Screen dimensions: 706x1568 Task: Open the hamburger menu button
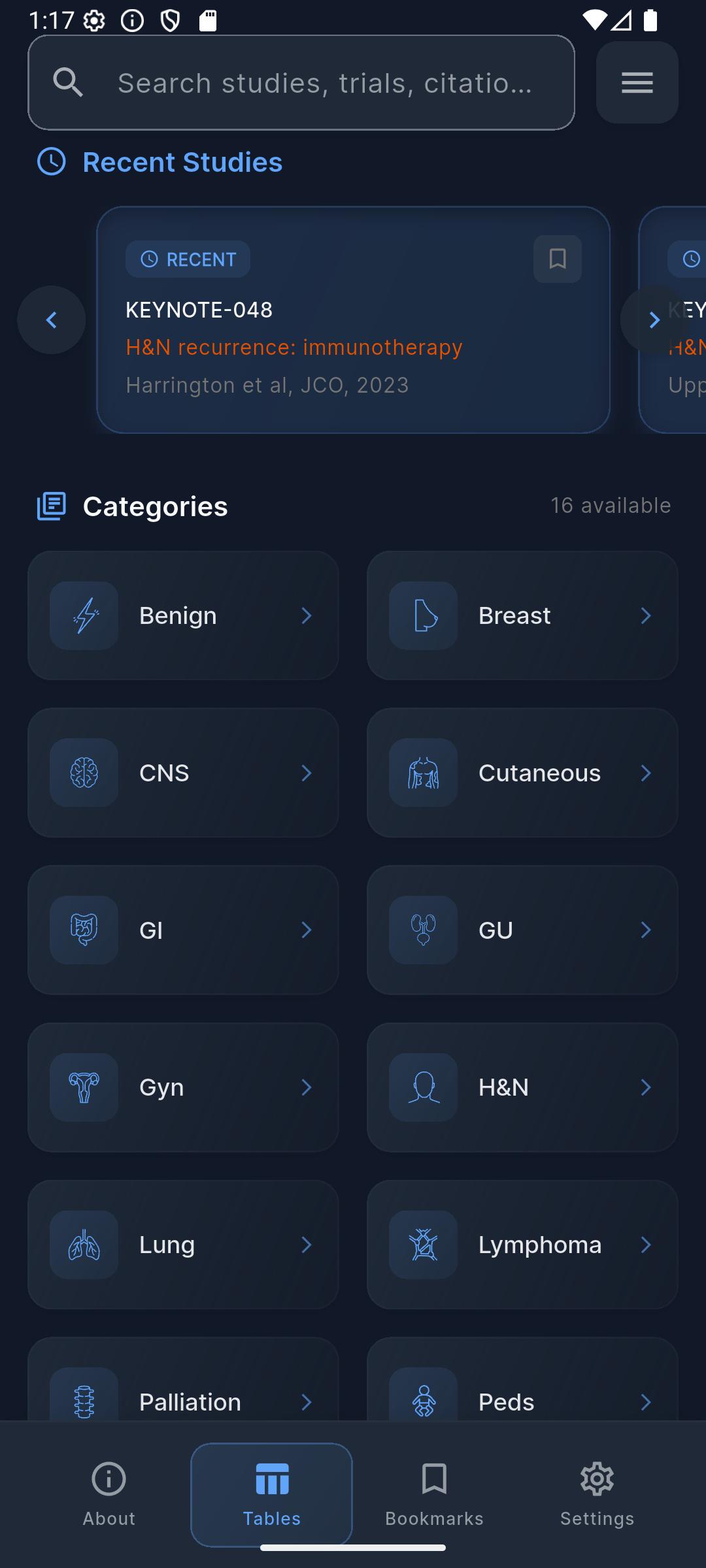637,82
